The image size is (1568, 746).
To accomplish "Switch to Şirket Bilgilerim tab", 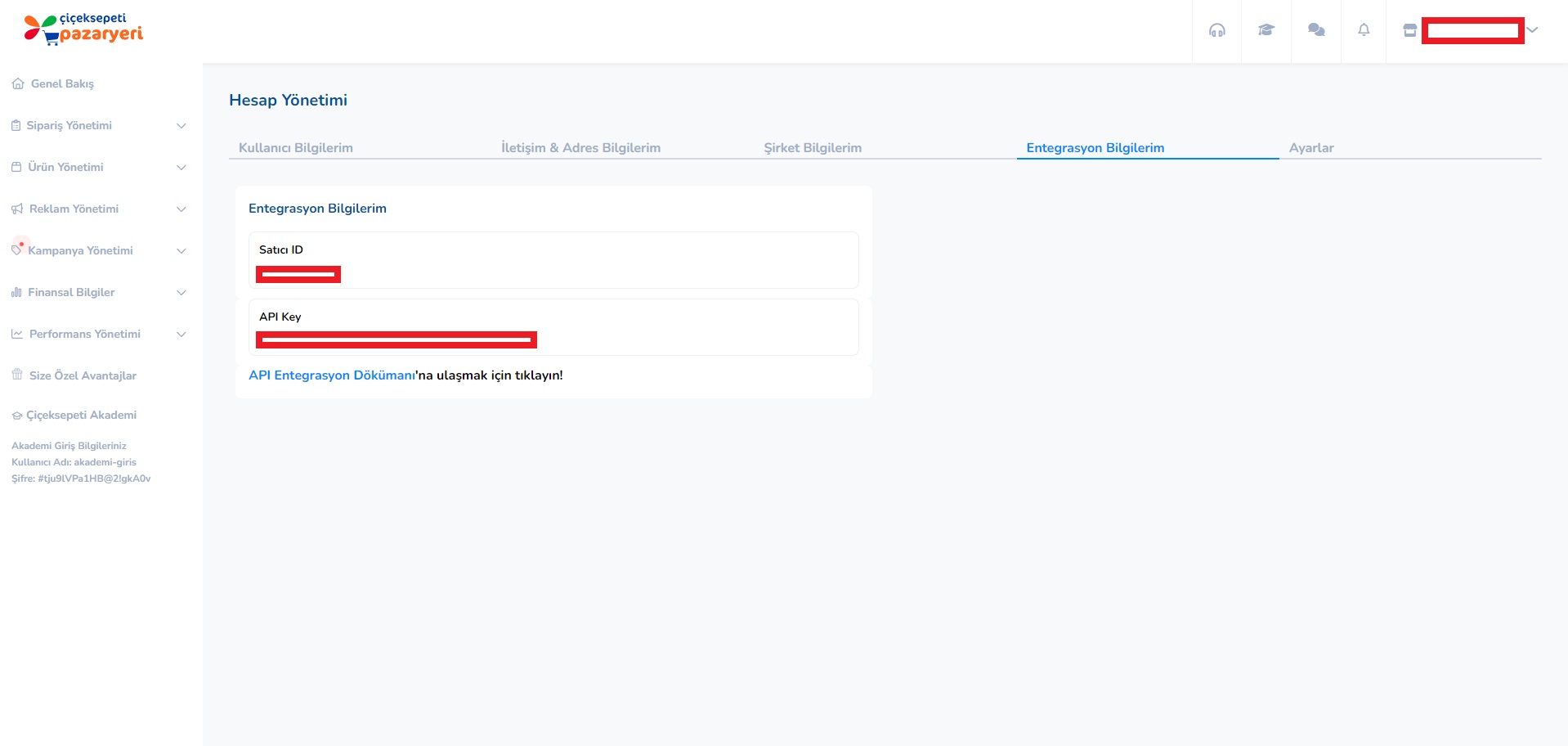I will tap(812, 148).
